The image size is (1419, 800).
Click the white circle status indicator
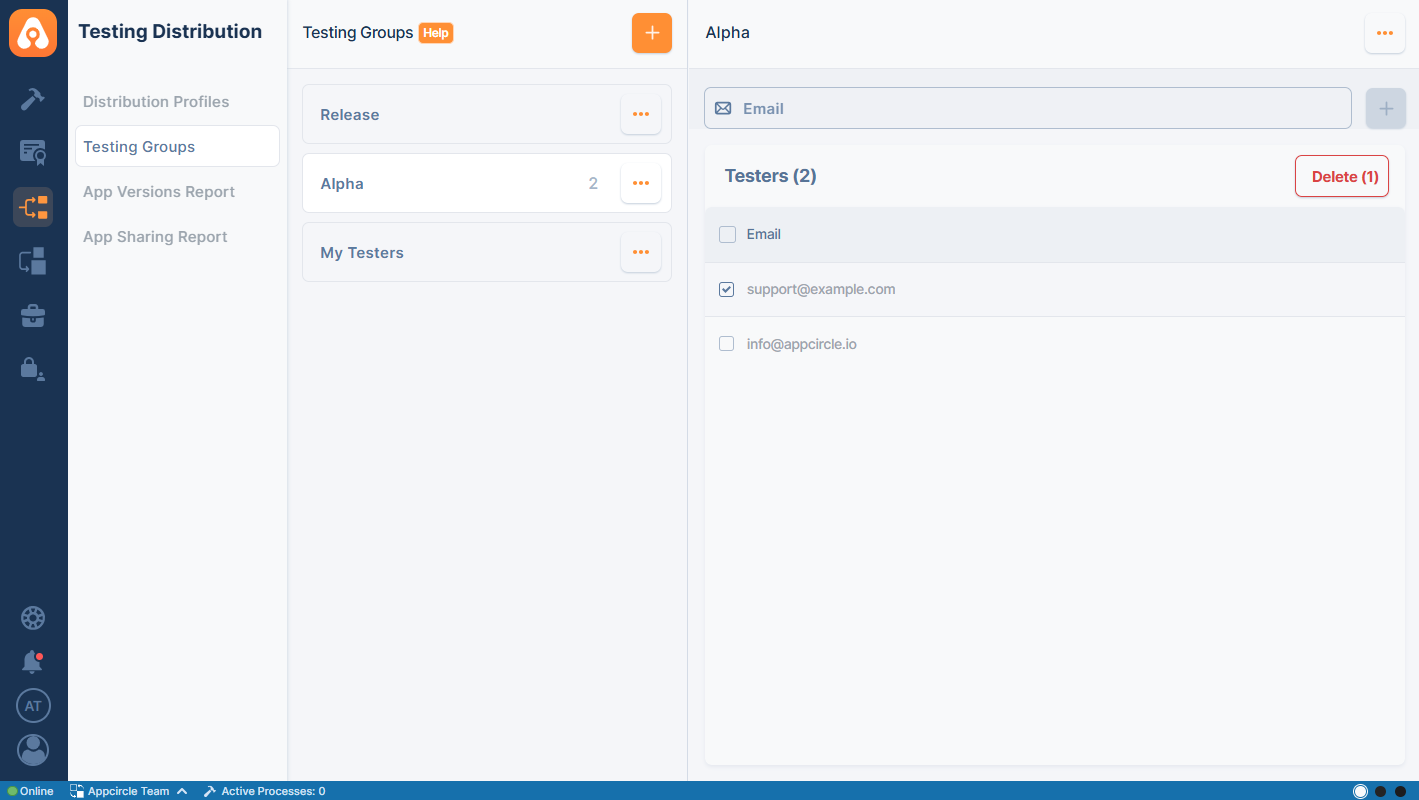click(1360, 791)
